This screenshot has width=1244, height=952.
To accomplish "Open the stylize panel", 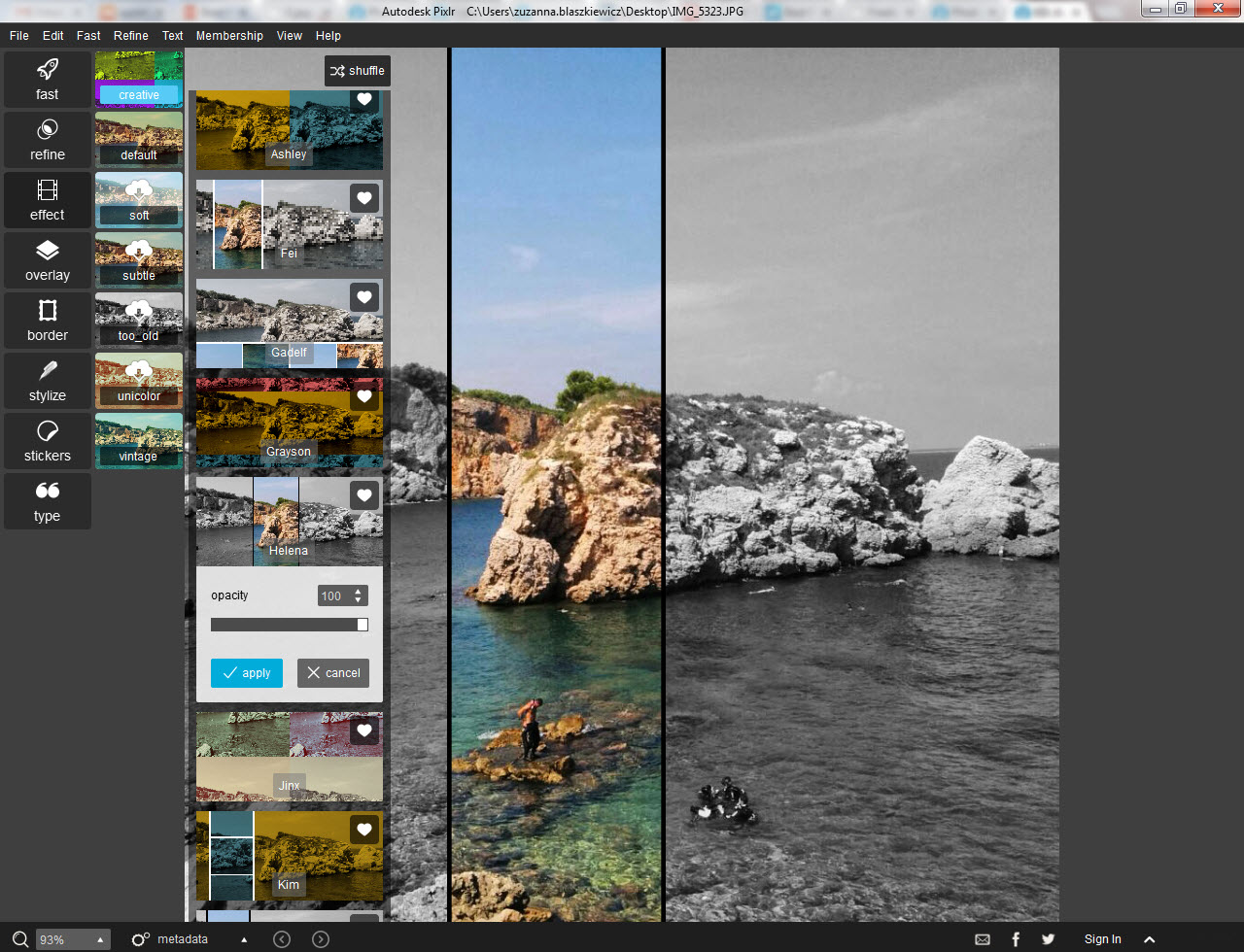I will point(47,380).
